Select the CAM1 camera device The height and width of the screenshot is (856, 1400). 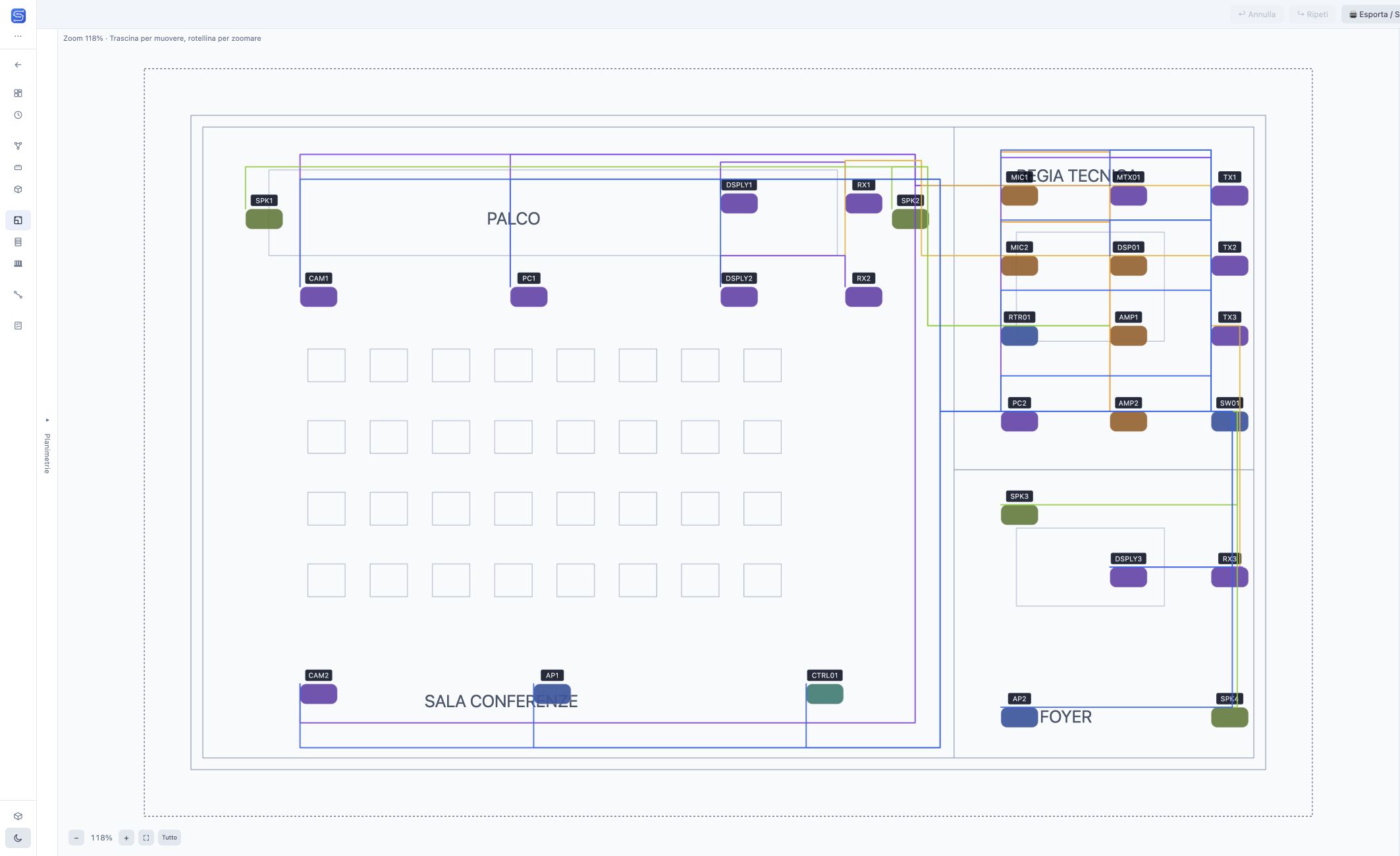click(319, 297)
